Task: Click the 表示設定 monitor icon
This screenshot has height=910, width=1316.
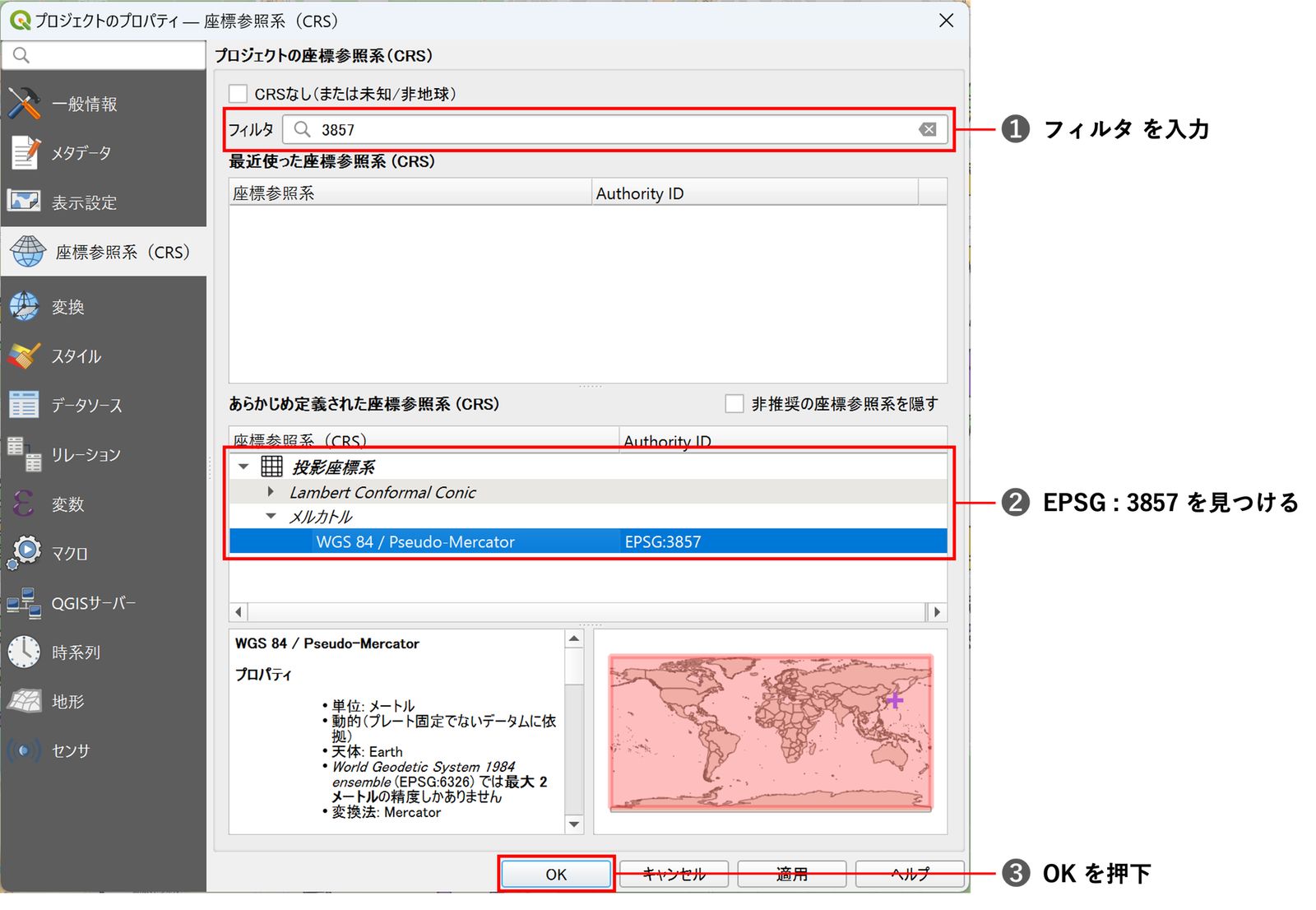Action: click(x=24, y=201)
